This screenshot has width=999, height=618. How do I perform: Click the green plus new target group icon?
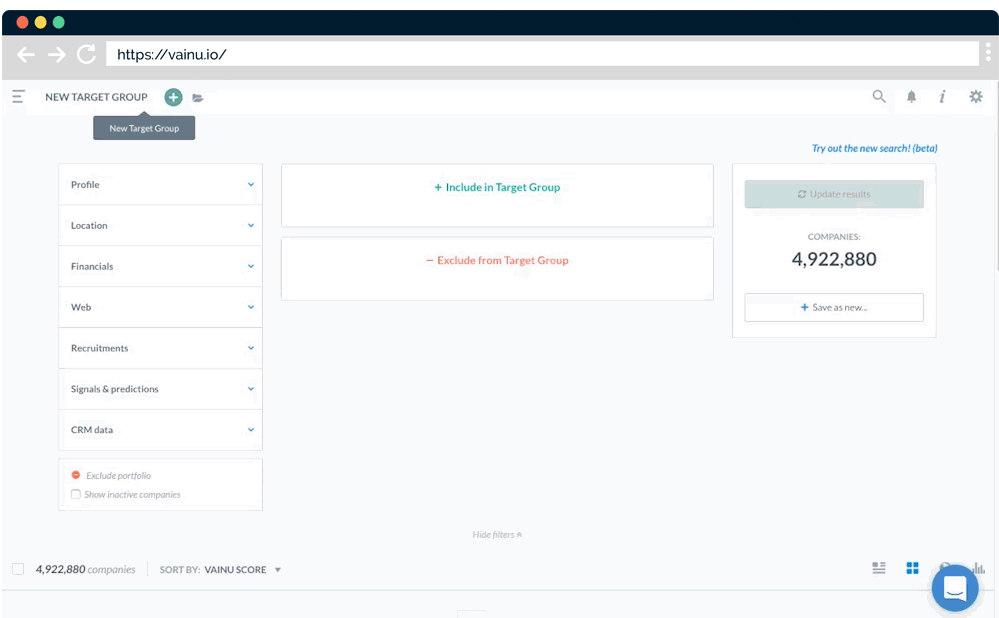(x=173, y=97)
